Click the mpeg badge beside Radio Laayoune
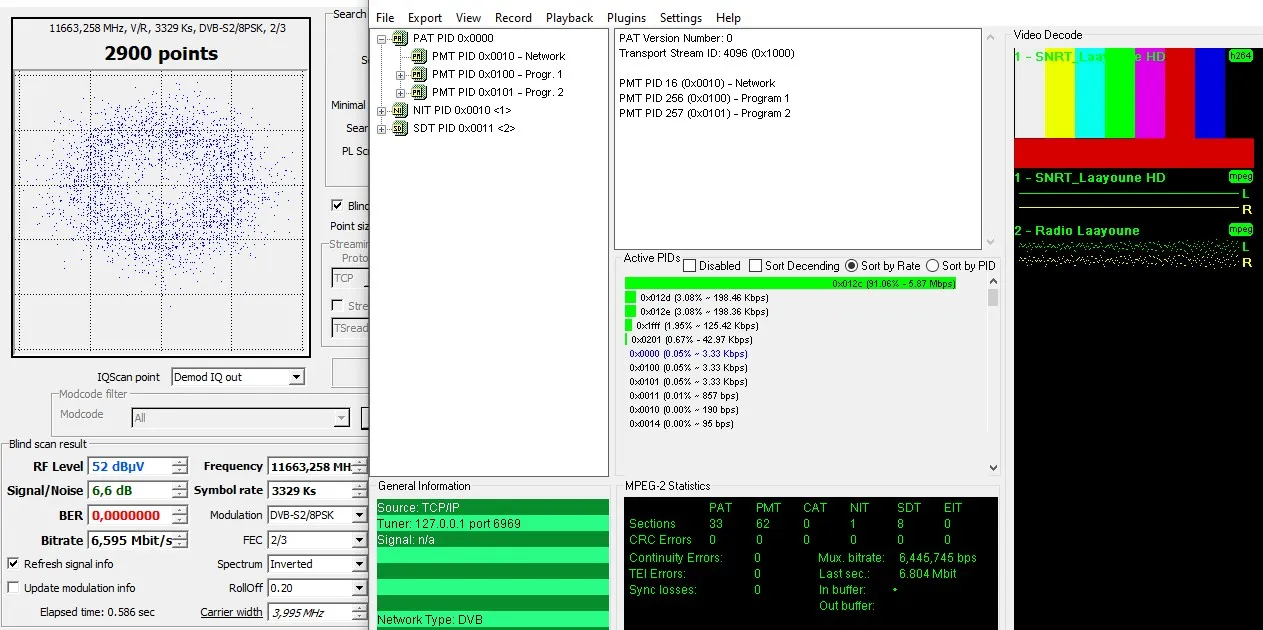 pos(1240,230)
